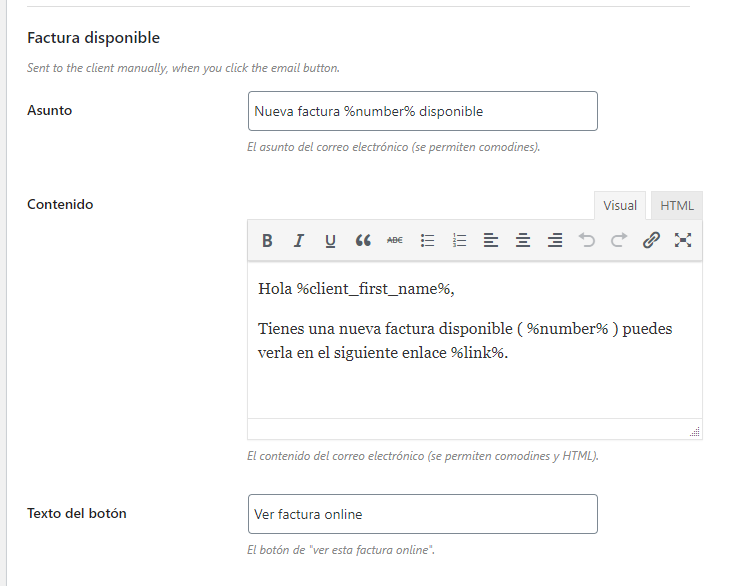This screenshot has width=742, height=586.
Task: Click into the Asunto subject field
Action: 423,111
